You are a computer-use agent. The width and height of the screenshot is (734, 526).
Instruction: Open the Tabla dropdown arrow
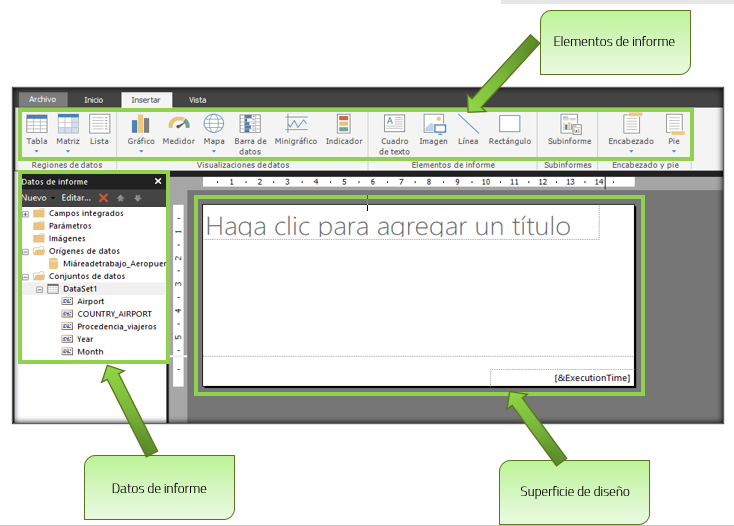(x=37, y=151)
